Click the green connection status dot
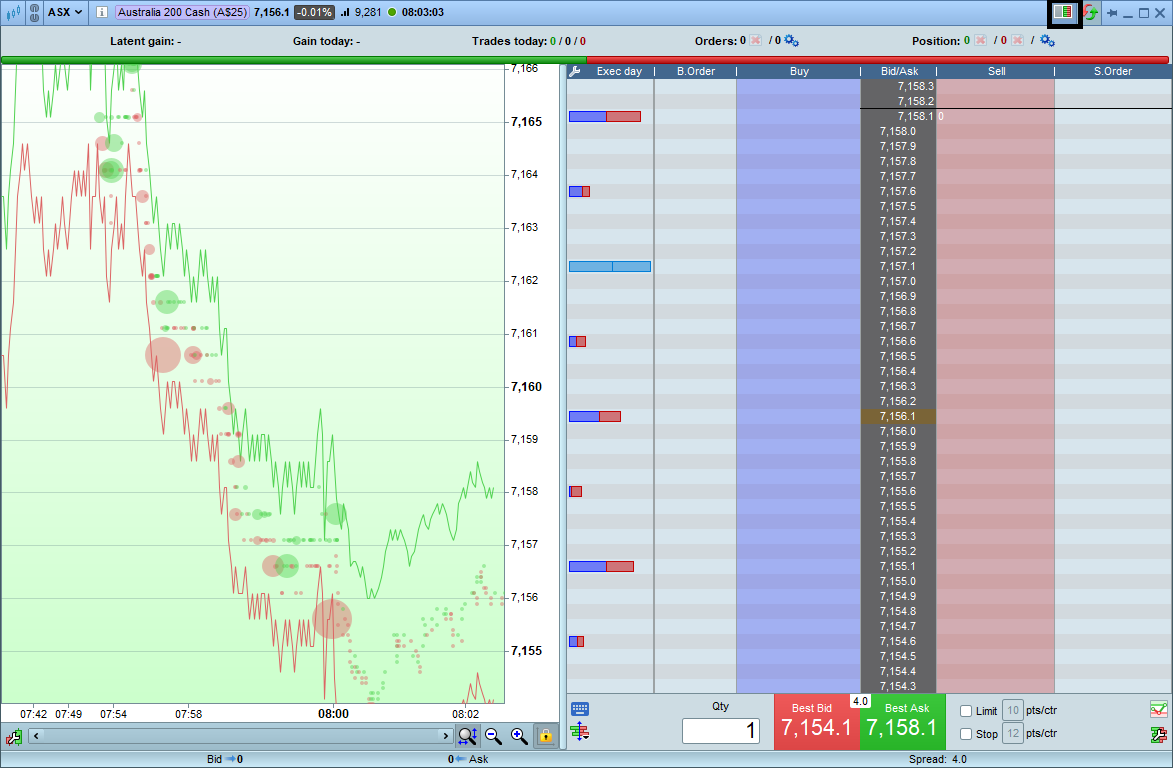 click(x=392, y=12)
